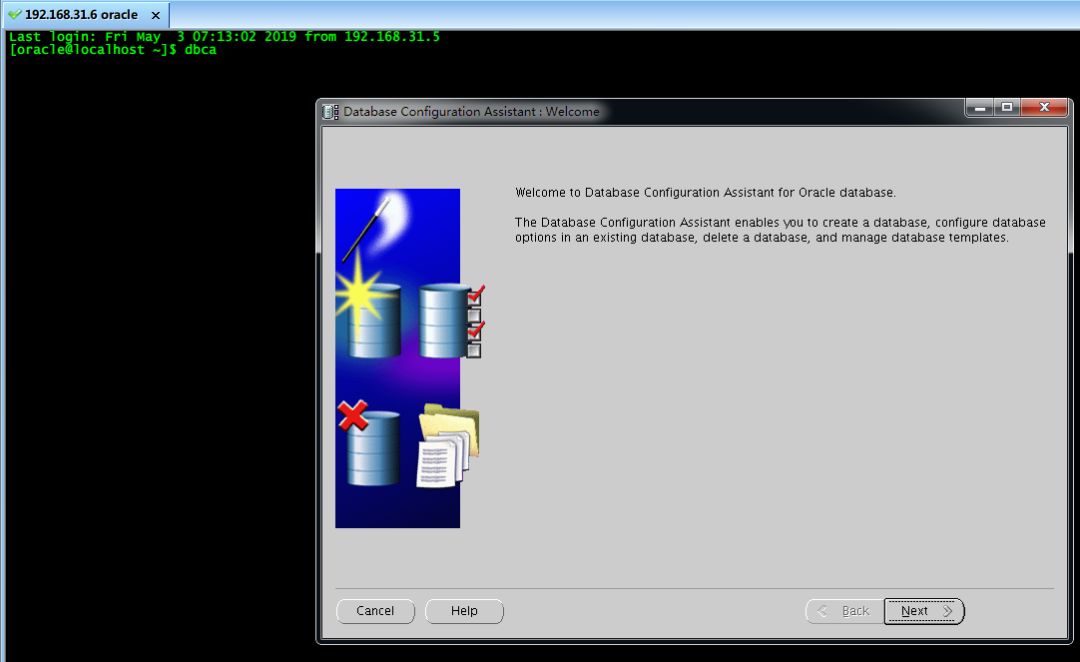Viewport: 1080px width, 662px height.
Task: Click the Database Configuration Assistant title bar icon
Action: (331, 112)
